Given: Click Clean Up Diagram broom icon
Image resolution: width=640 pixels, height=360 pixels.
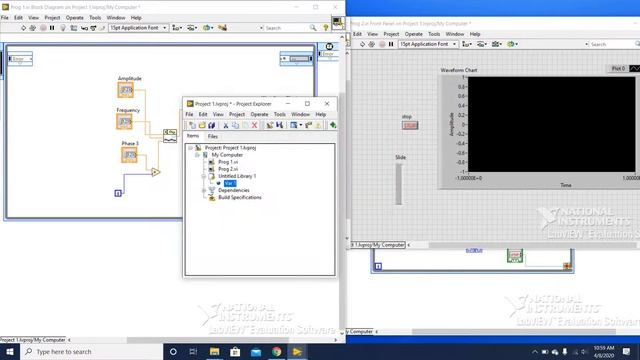Looking at the screenshot, I should tap(222, 28).
